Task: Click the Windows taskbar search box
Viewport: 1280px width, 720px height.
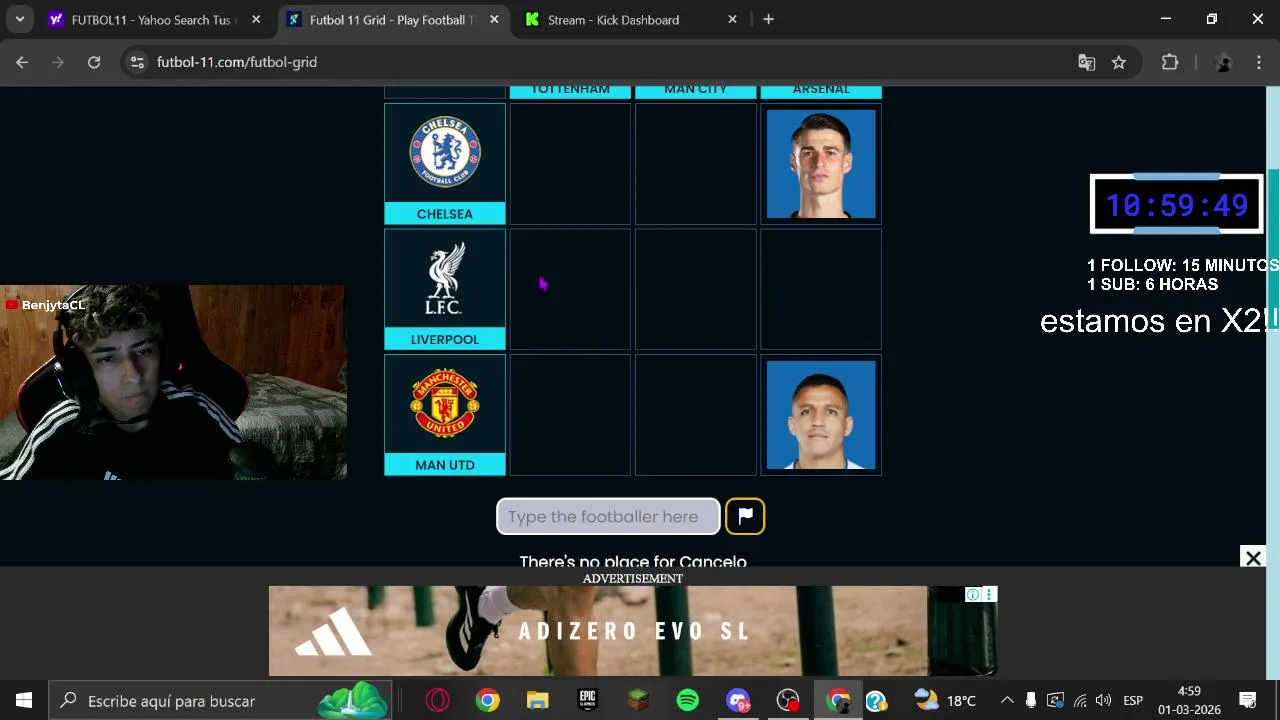Action: [222, 701]
